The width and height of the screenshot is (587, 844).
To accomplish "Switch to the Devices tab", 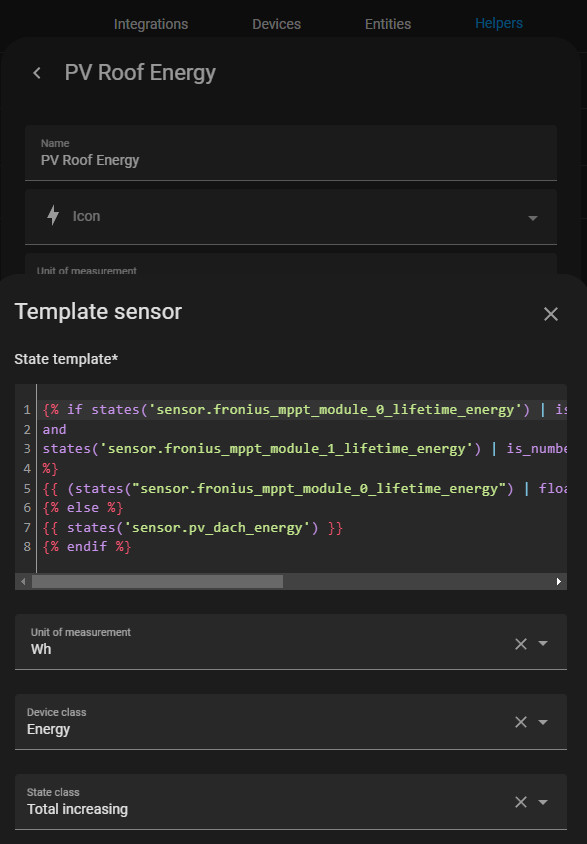I will coord(277,24).
